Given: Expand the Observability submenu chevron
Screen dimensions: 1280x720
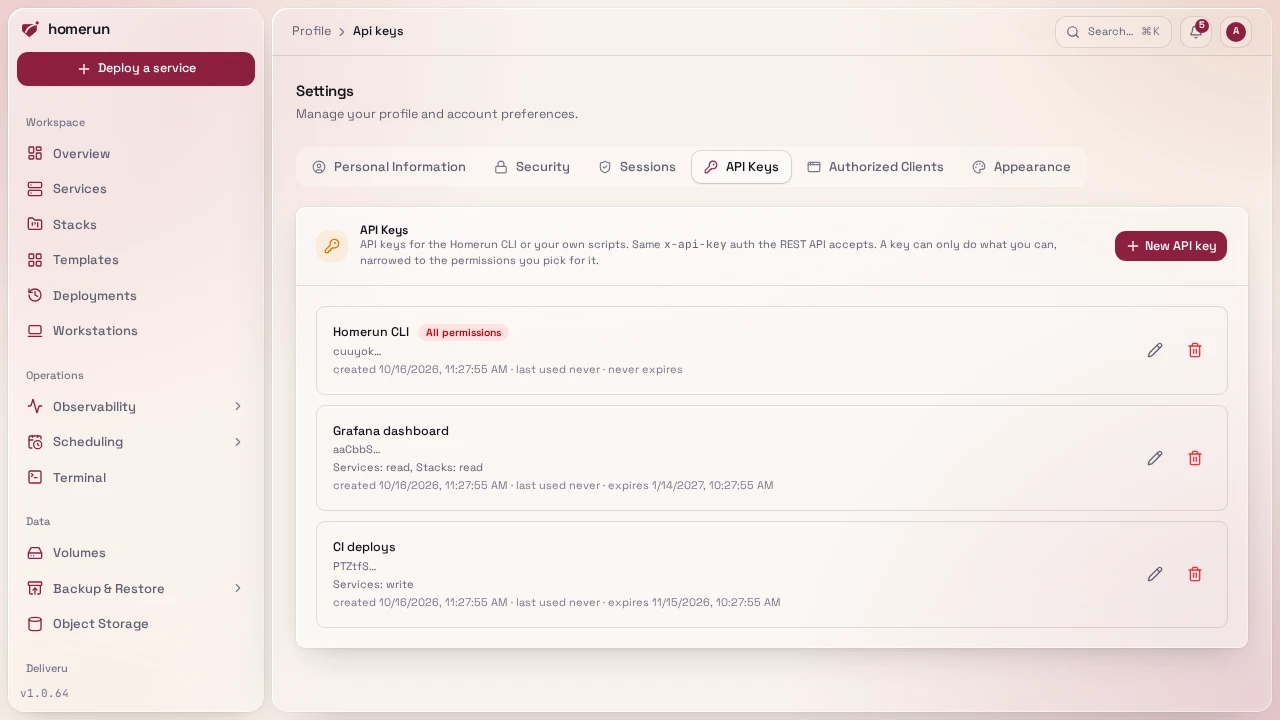Looking at the screenshot, I should tap(238, 406).
